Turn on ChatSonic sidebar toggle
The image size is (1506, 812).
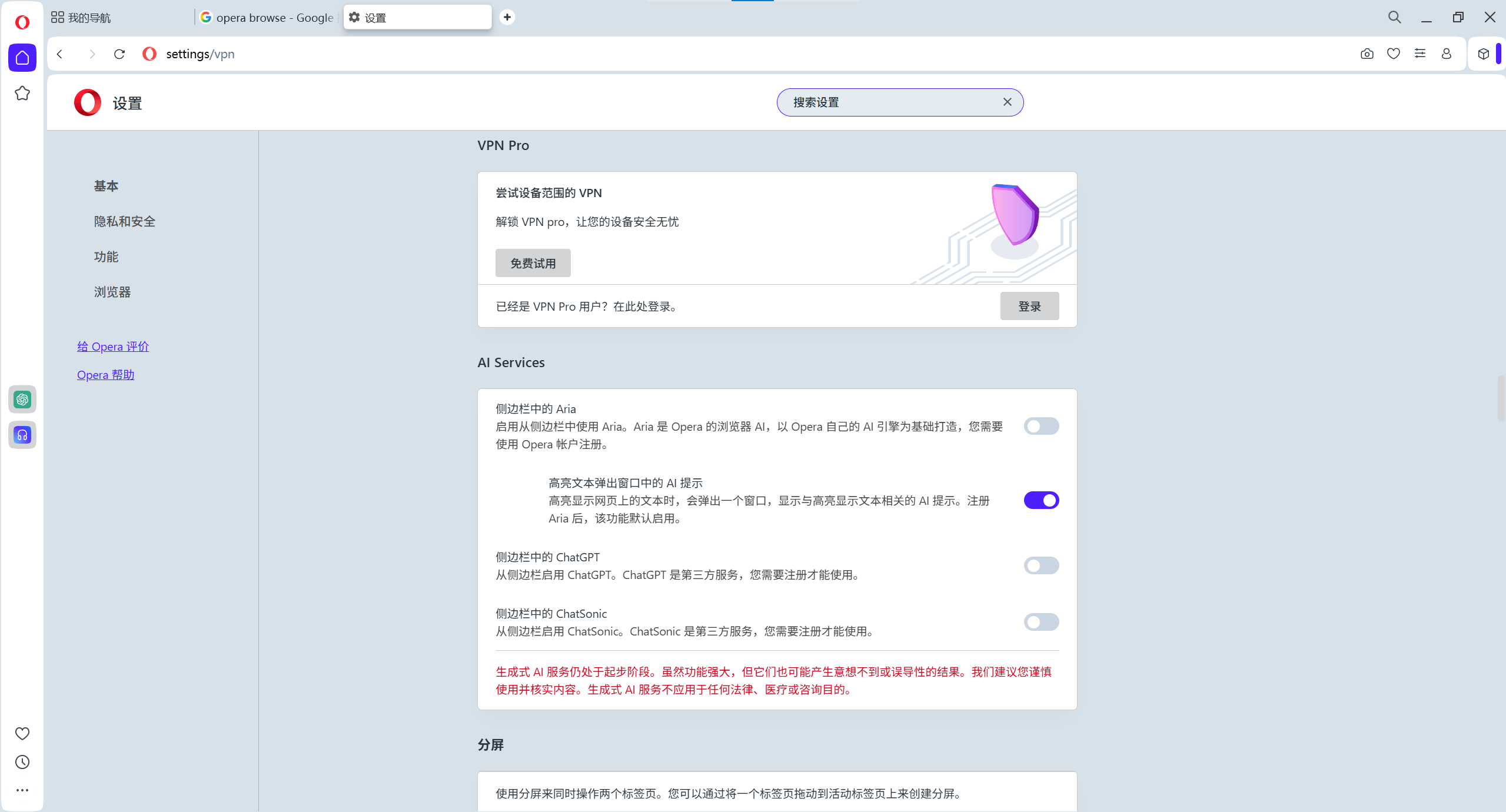(1040, 622)
